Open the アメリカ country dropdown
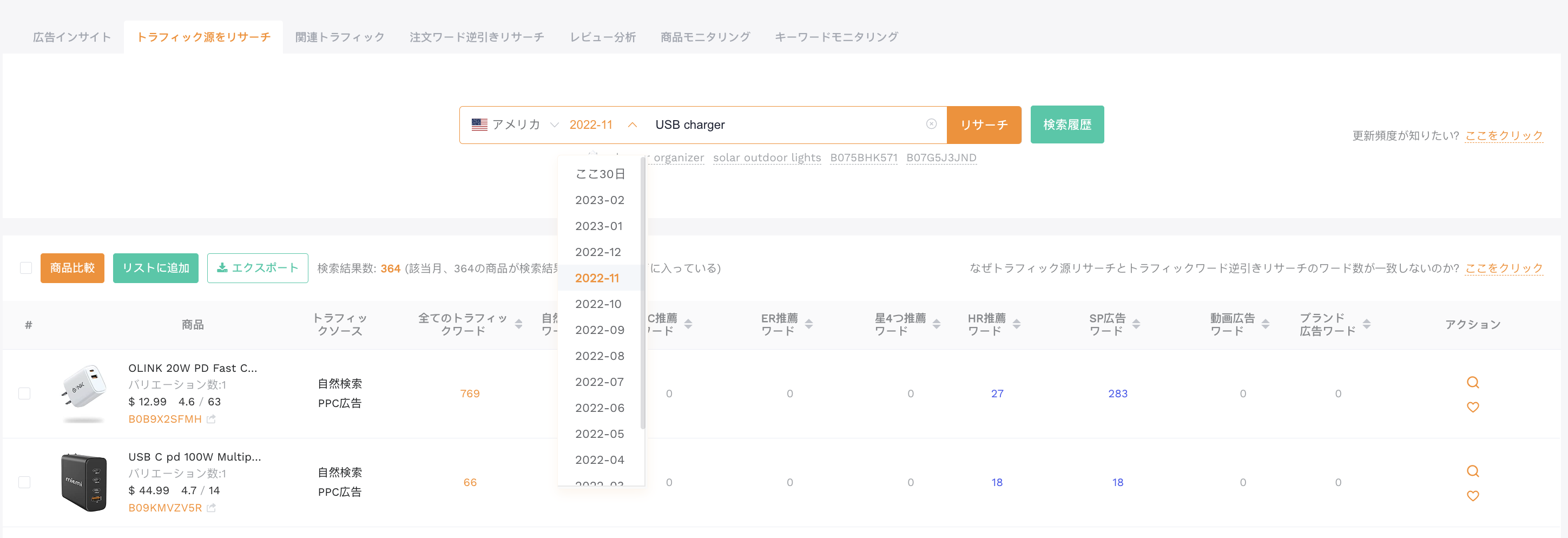The image size is (1568, 538). 515,125
